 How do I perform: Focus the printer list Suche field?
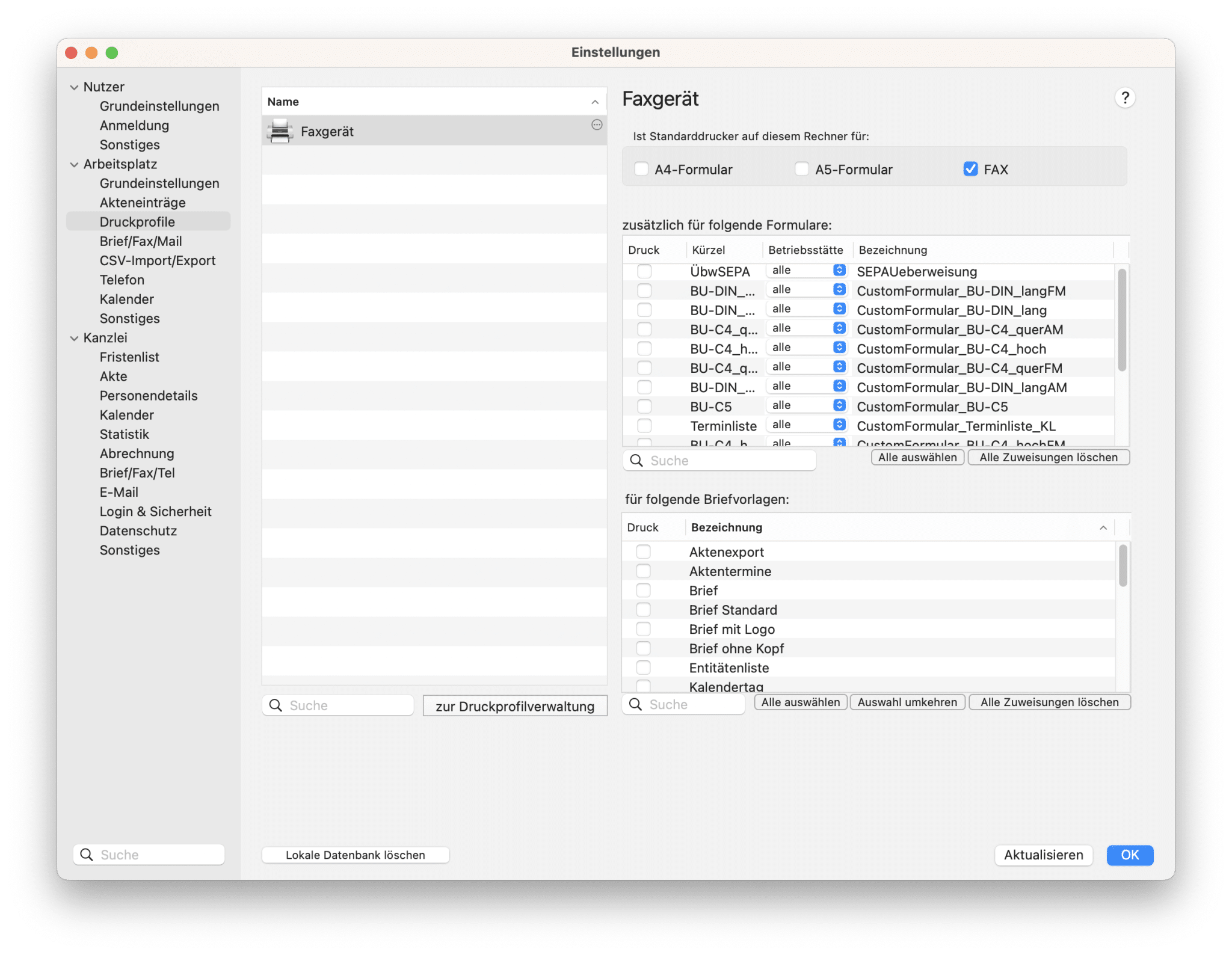click(338, 705)
